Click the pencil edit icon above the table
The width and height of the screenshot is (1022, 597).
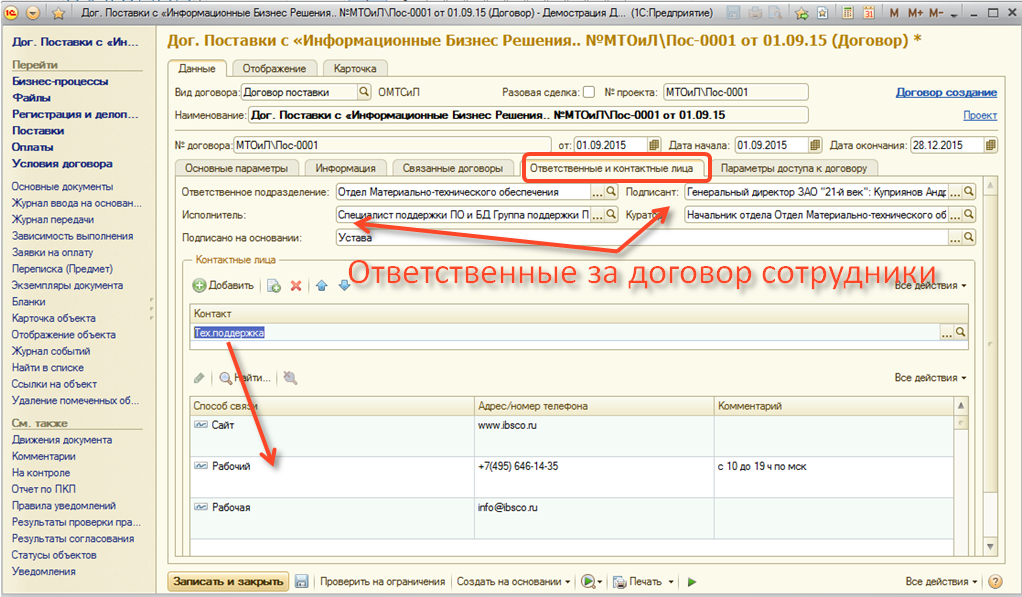[200, 378]
